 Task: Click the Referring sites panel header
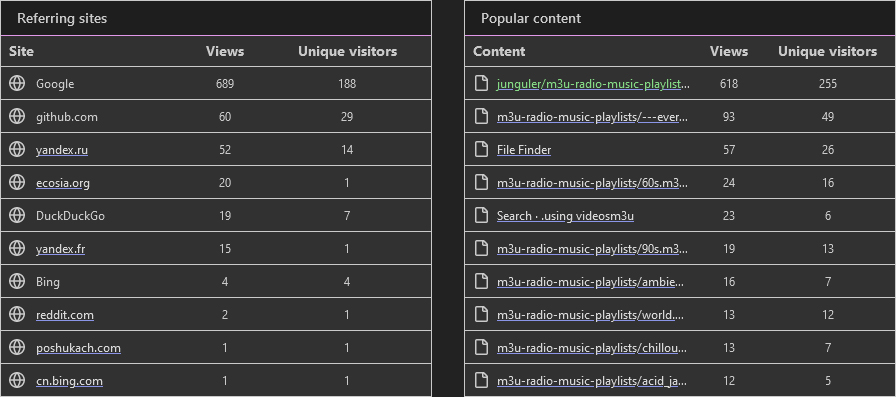pos(216,18)
